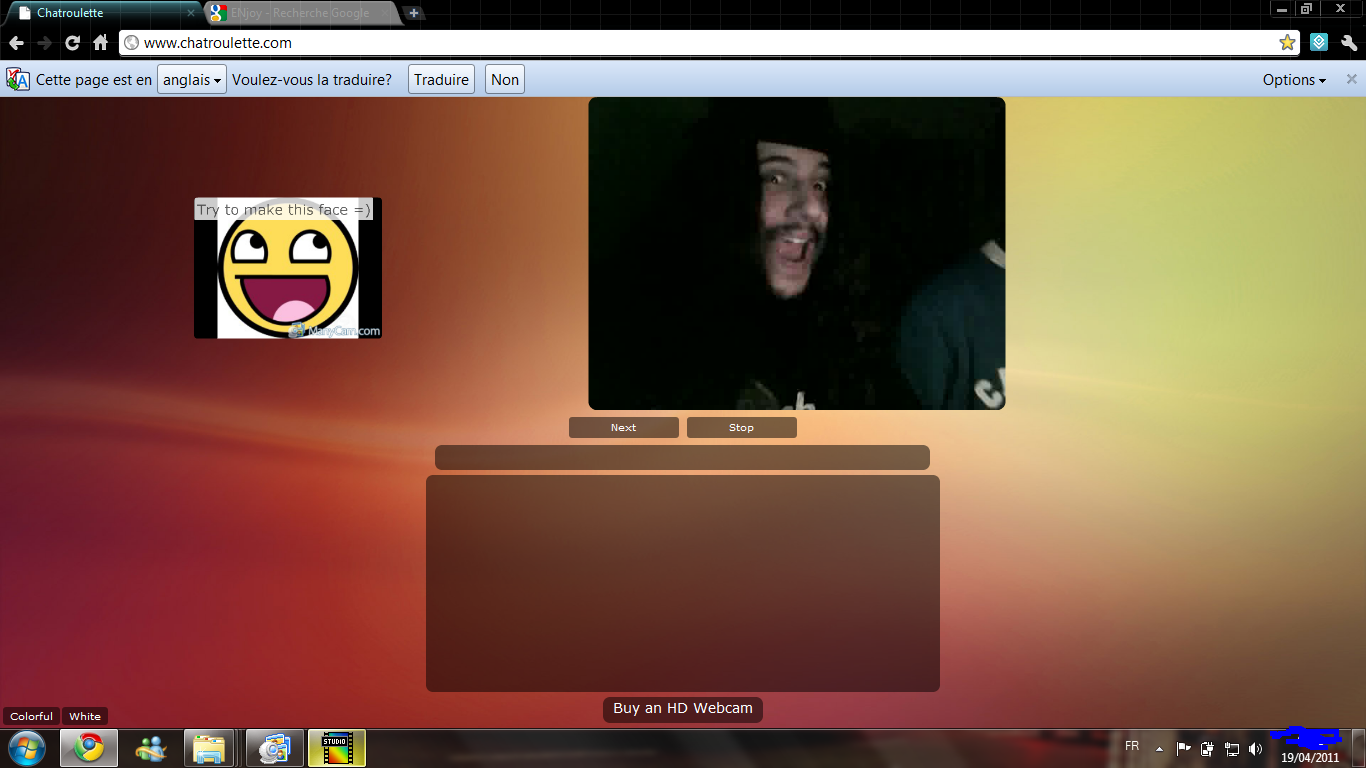Click the Buy an HD Webcam link

(x=683, y=709)
